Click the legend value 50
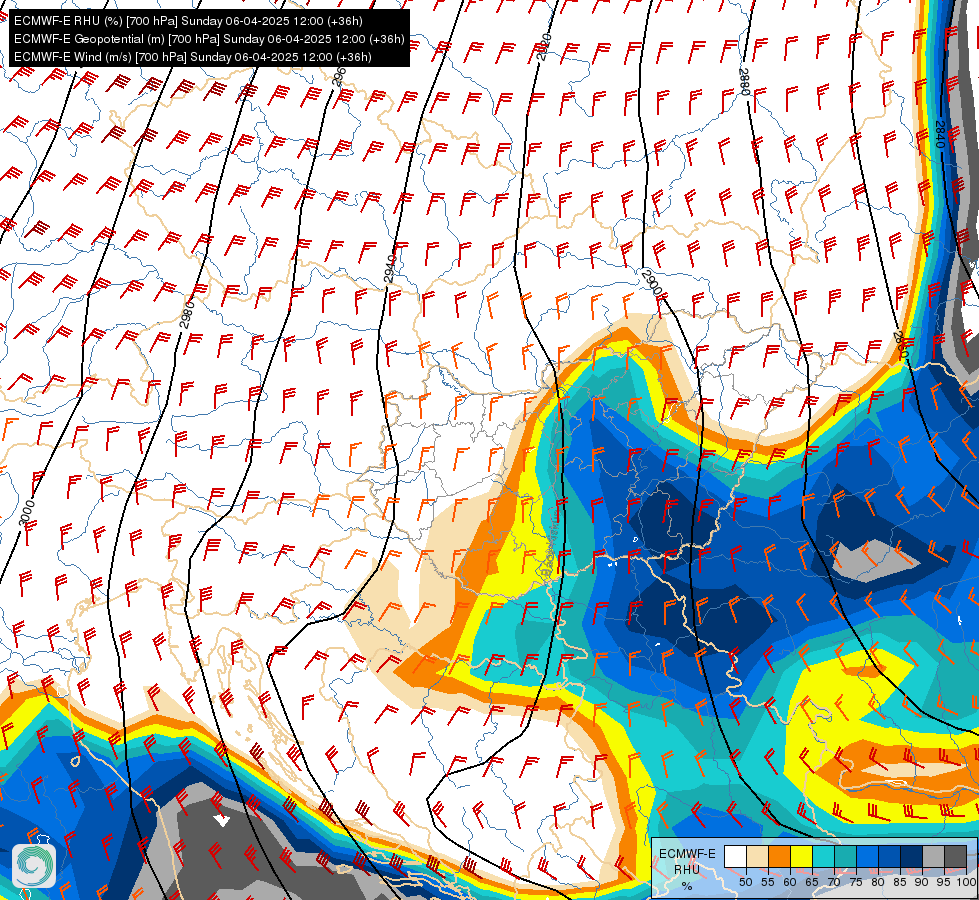 [745, 882]
